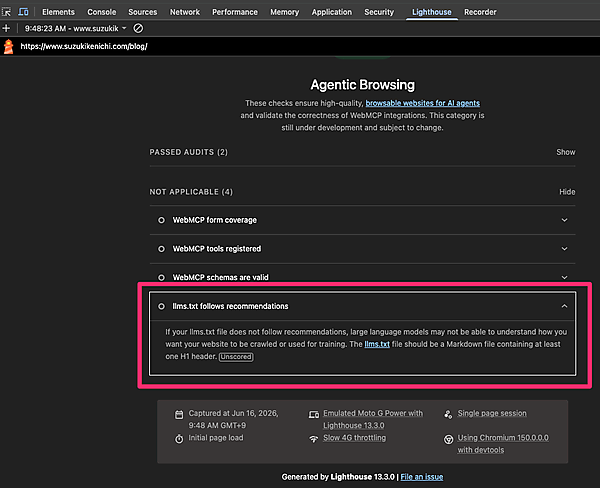Click the Unscored badge

click(236, 357)
